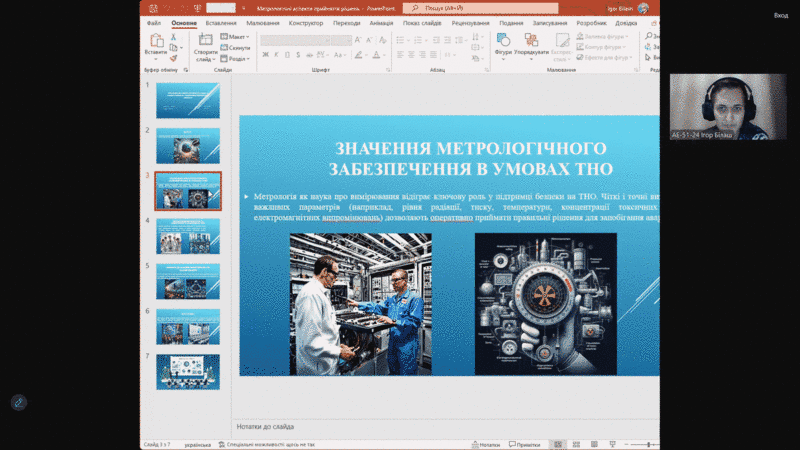Toggle Comments (Примітки) pane in status bar
This screenshot has height=450, width=800.
click(523, 444)
